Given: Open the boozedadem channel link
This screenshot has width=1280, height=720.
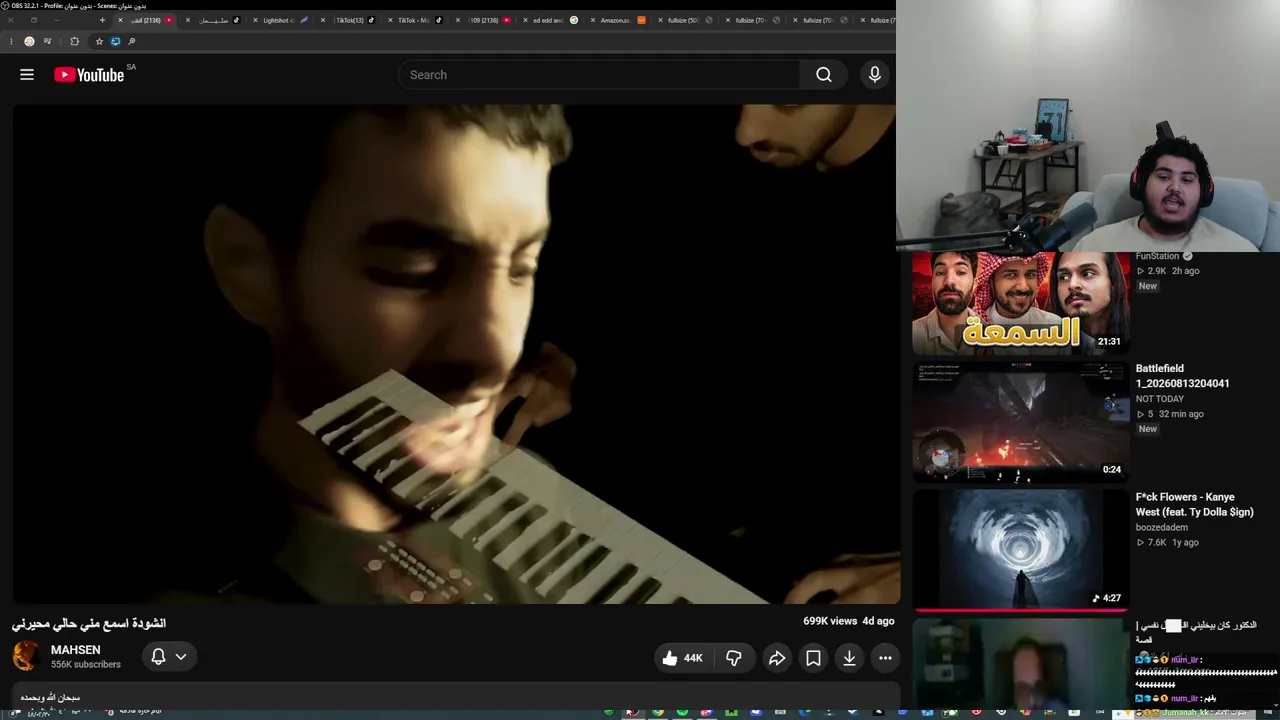Looking at the screenshot, I should (1162, 527).
